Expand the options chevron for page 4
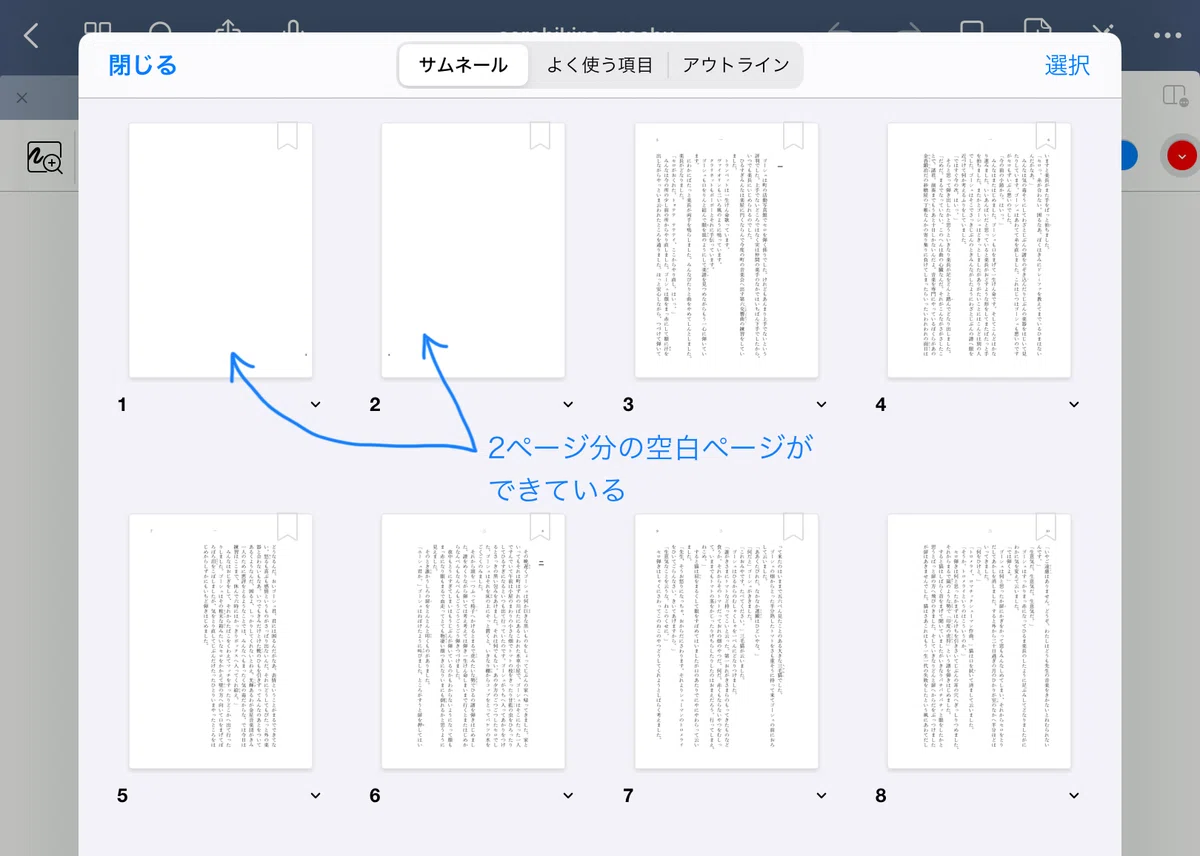 [1074, 405]
